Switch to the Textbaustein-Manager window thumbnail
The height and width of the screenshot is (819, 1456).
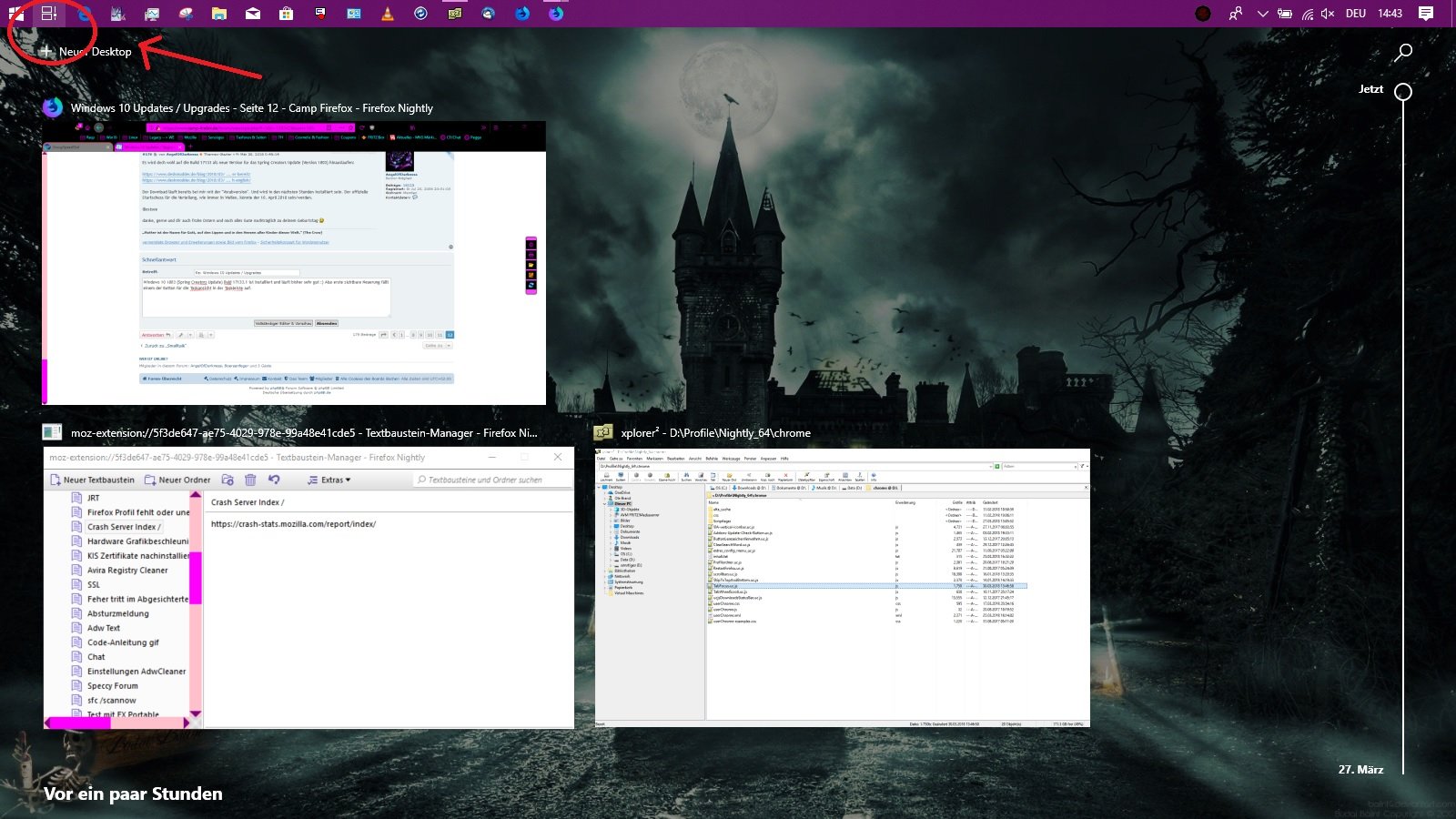(x=308, y=587)
